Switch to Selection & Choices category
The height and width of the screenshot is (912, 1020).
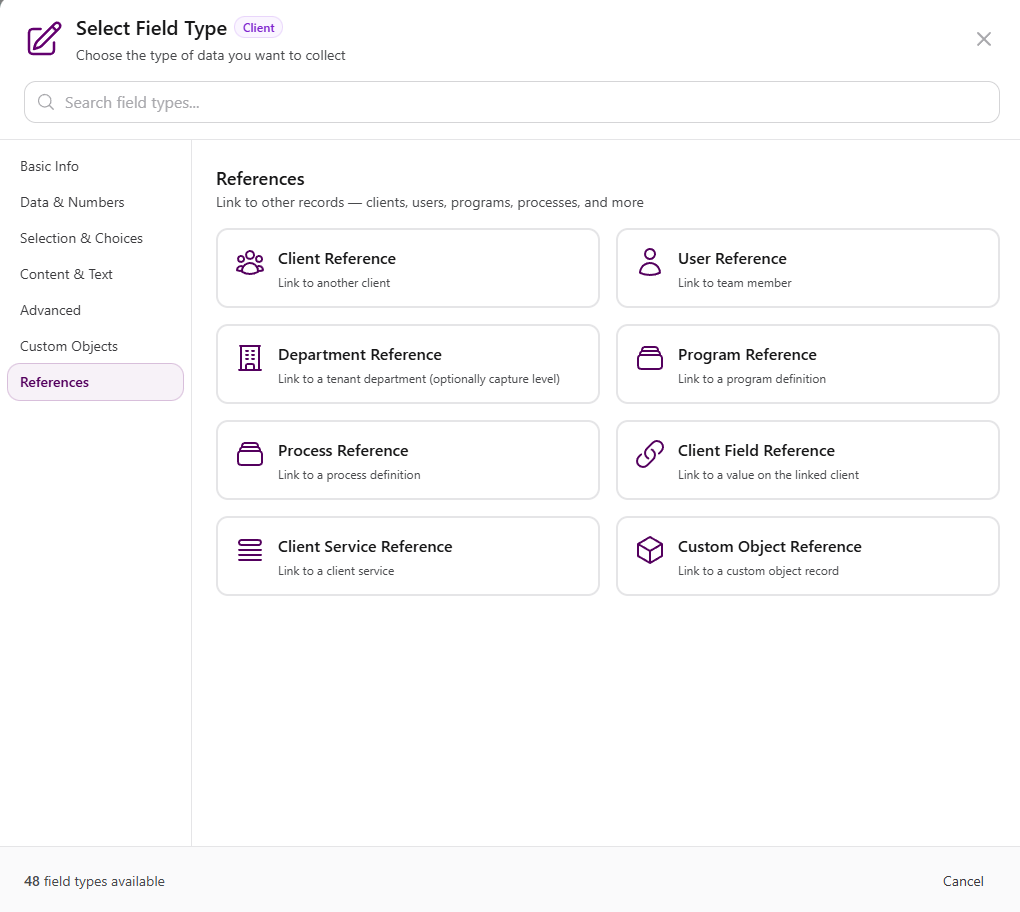coord(96,238)
